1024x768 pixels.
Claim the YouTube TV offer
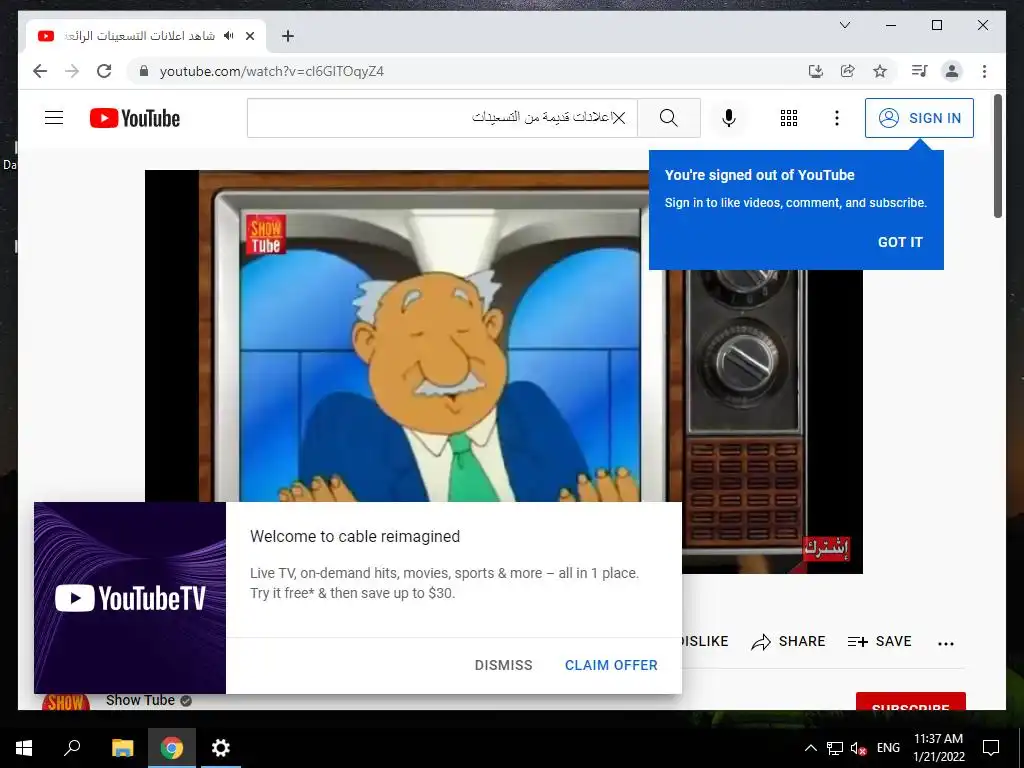tap(611, 665)
